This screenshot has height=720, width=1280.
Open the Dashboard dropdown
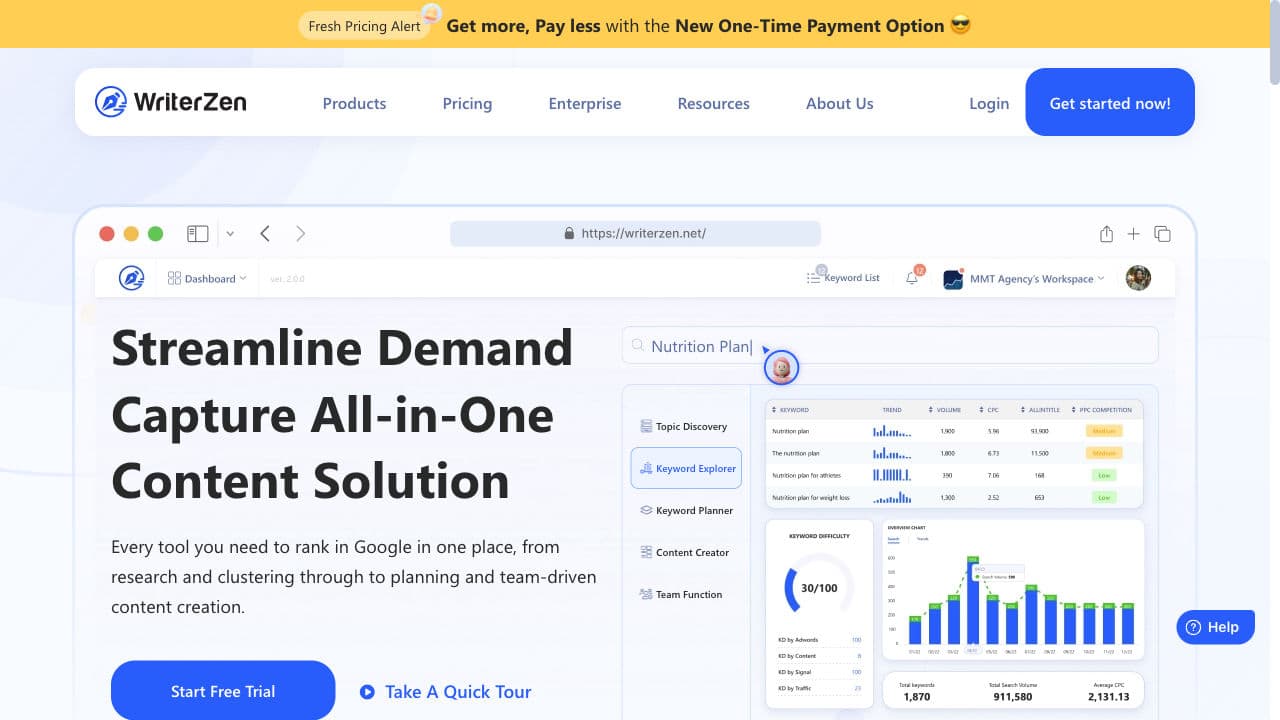pyautogui.click(x=207, y=278)
